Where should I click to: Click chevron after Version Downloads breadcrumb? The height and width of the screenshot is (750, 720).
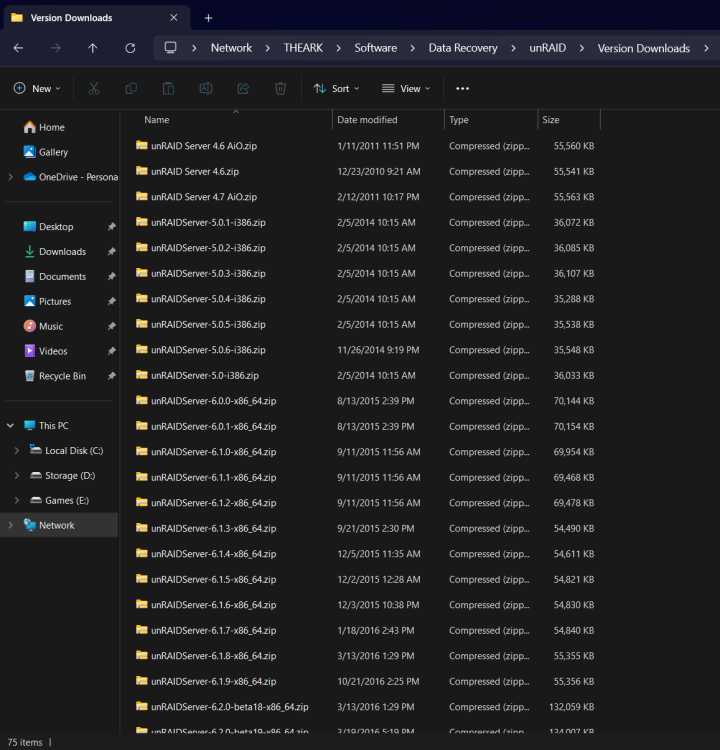coord(706,48)
